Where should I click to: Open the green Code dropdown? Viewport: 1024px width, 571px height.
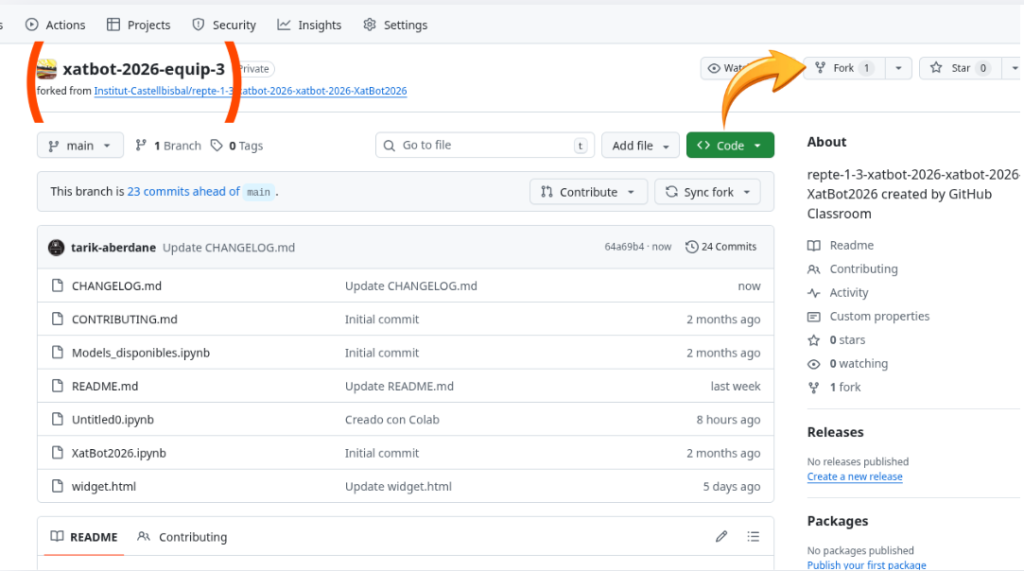click(729, 146)
